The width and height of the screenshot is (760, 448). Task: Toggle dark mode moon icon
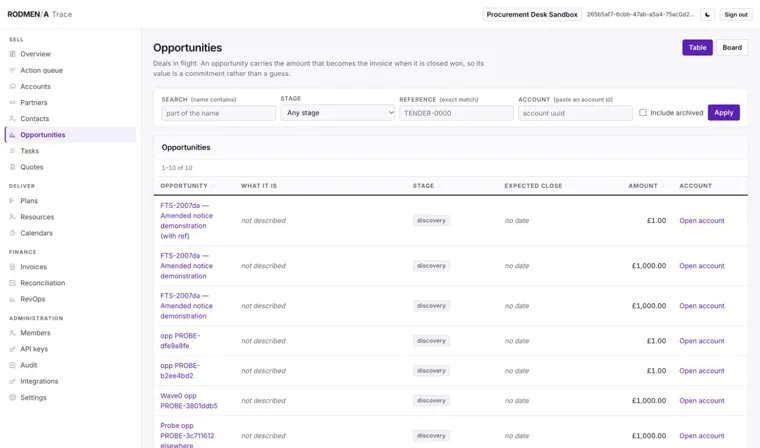pyautogui.click(x=707, y=15)
